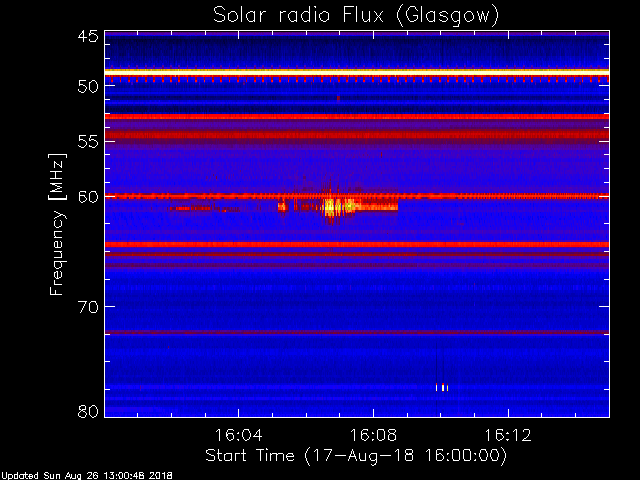Click the '16:04' time tick label
The height and width of the screenshot is (480, 640).
point(238,435)
